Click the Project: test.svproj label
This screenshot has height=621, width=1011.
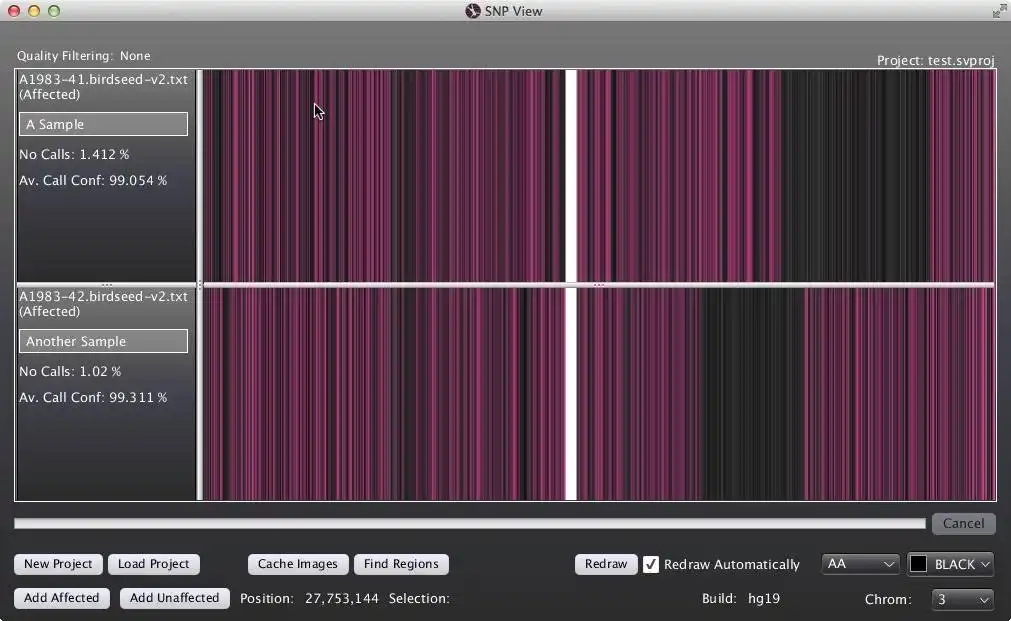(936, 61)
